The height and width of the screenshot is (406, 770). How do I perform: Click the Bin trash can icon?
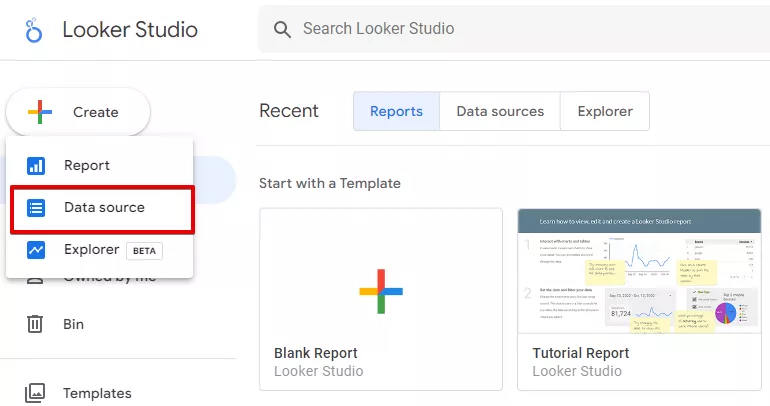click(35, 324)
